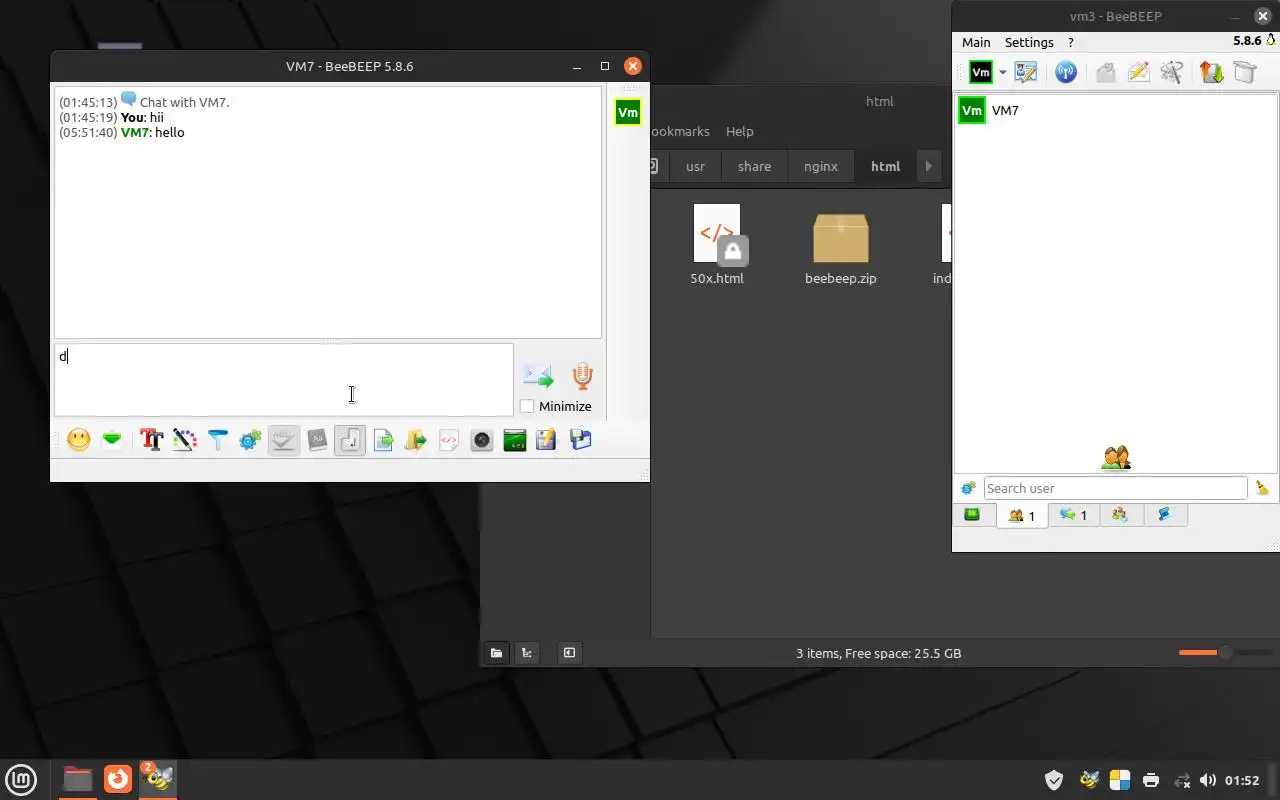Clear search with the broom icon
The width and height of the screenshot is (1280, 800).
pos(1262,488)
